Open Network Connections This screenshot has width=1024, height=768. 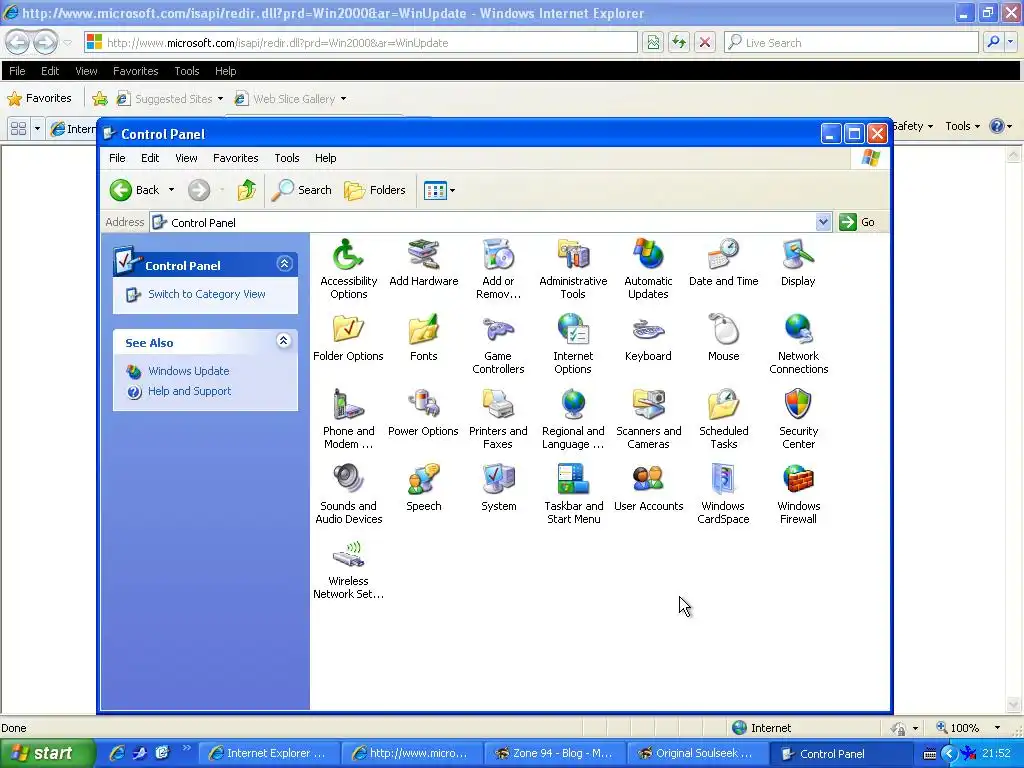tap(798, 344)
